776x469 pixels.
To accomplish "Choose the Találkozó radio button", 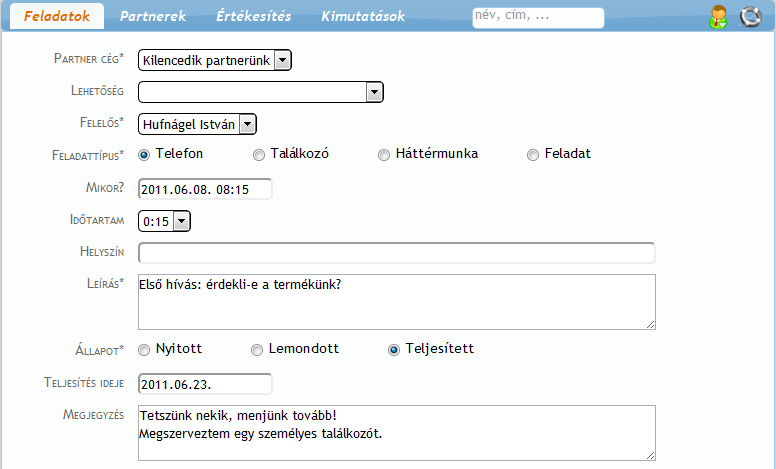I will 259,155.
